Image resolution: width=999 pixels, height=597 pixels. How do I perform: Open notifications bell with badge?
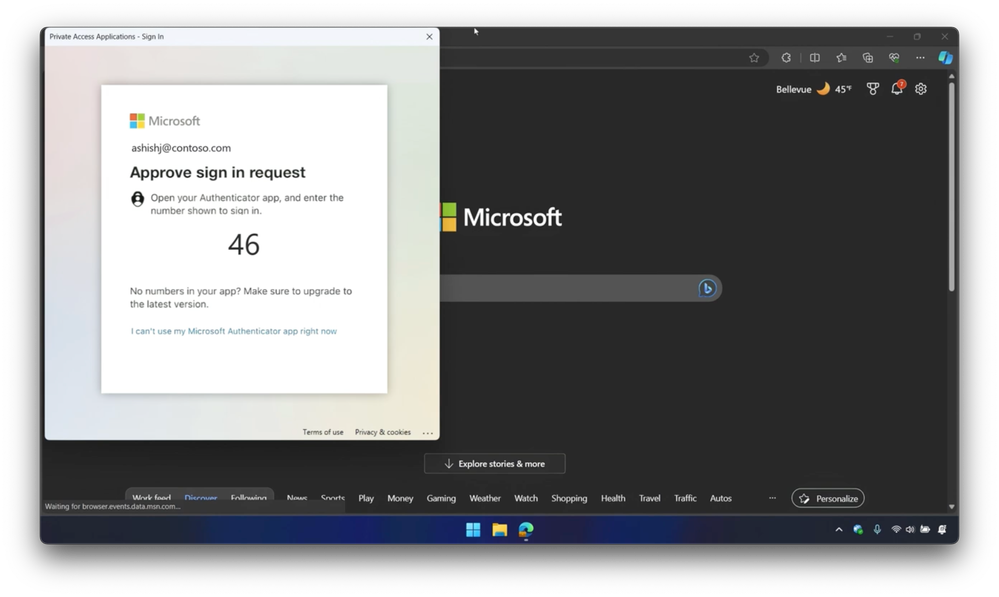click(897, 88)
